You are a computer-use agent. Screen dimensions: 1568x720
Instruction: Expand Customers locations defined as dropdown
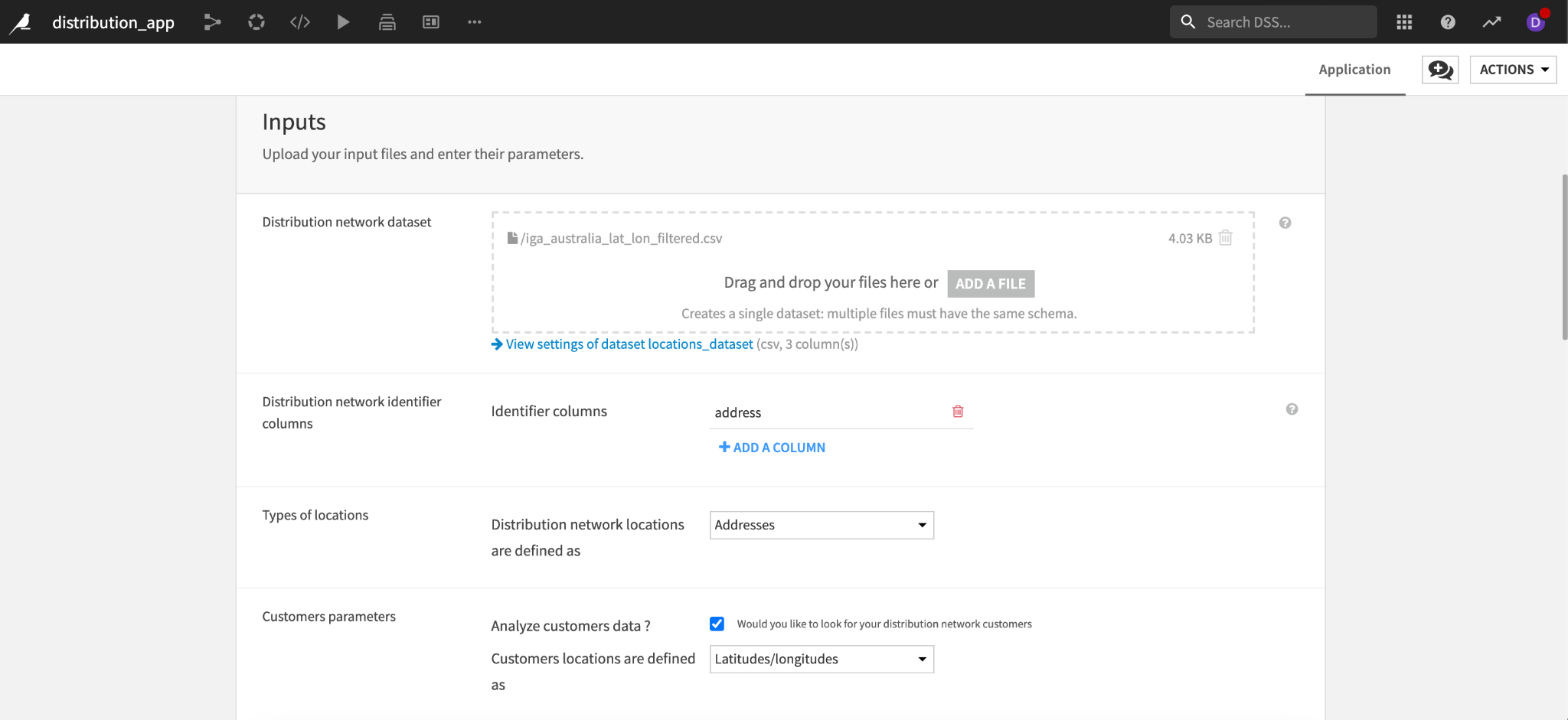click(822, 659)
